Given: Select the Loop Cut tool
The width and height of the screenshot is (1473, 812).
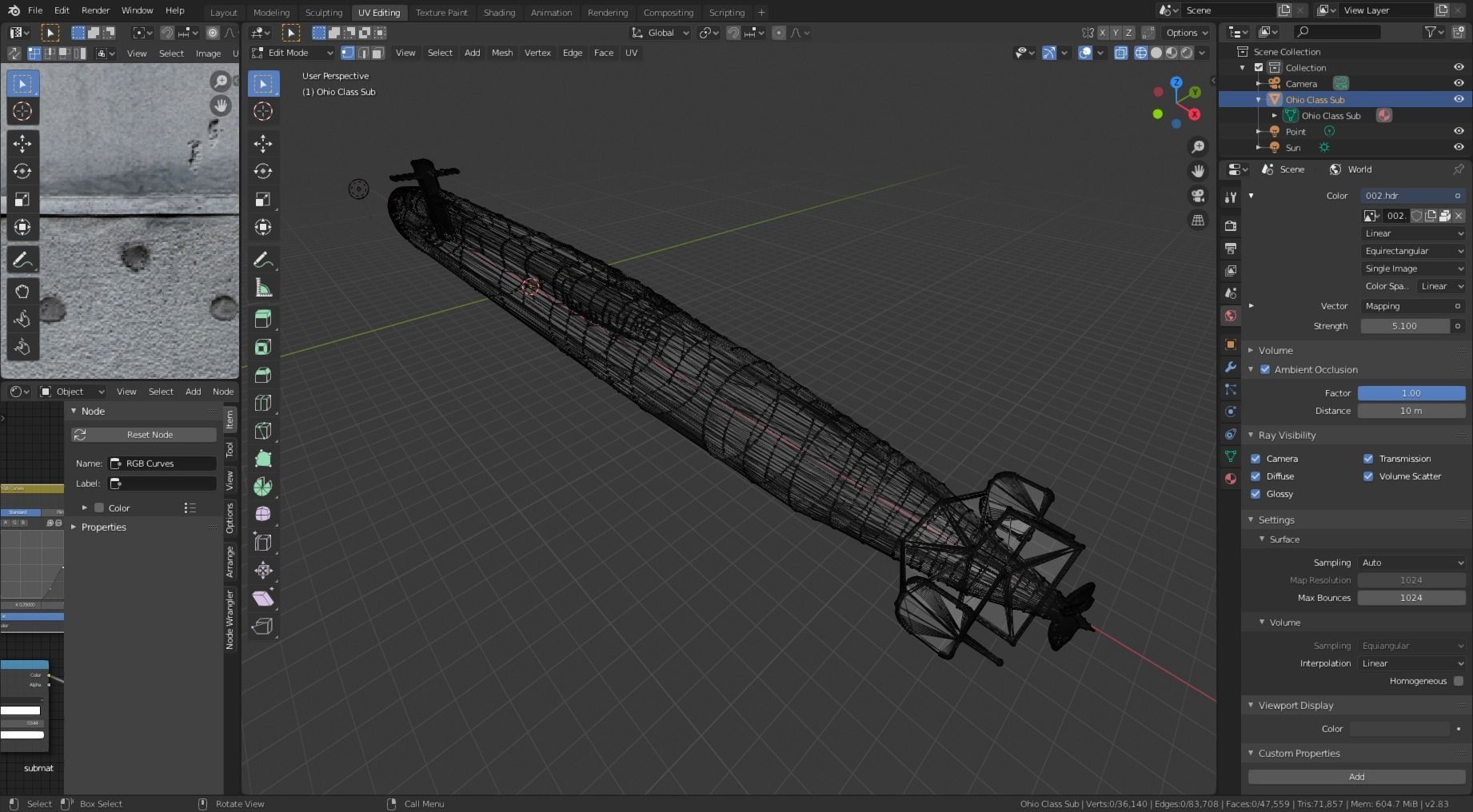Looking at the screenshot, I should [263, 403].
